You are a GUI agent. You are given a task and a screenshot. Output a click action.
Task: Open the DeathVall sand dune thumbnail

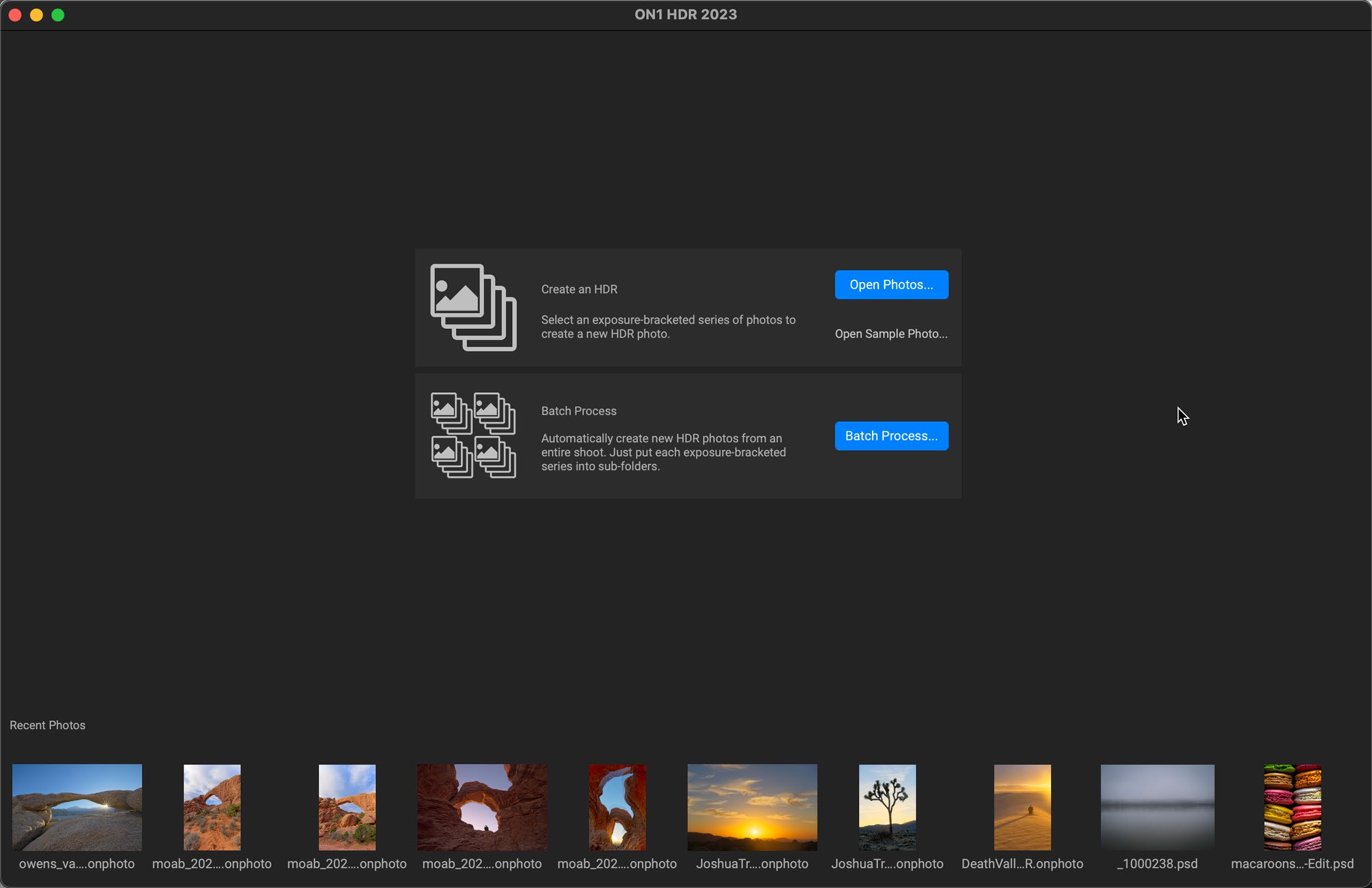(1022, 807)
